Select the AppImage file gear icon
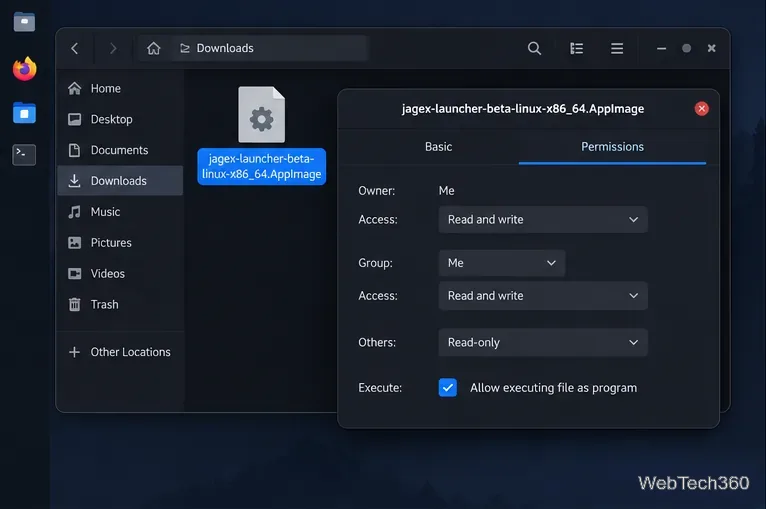The height and width of the screenshot is (509, 766). point(261,115)
